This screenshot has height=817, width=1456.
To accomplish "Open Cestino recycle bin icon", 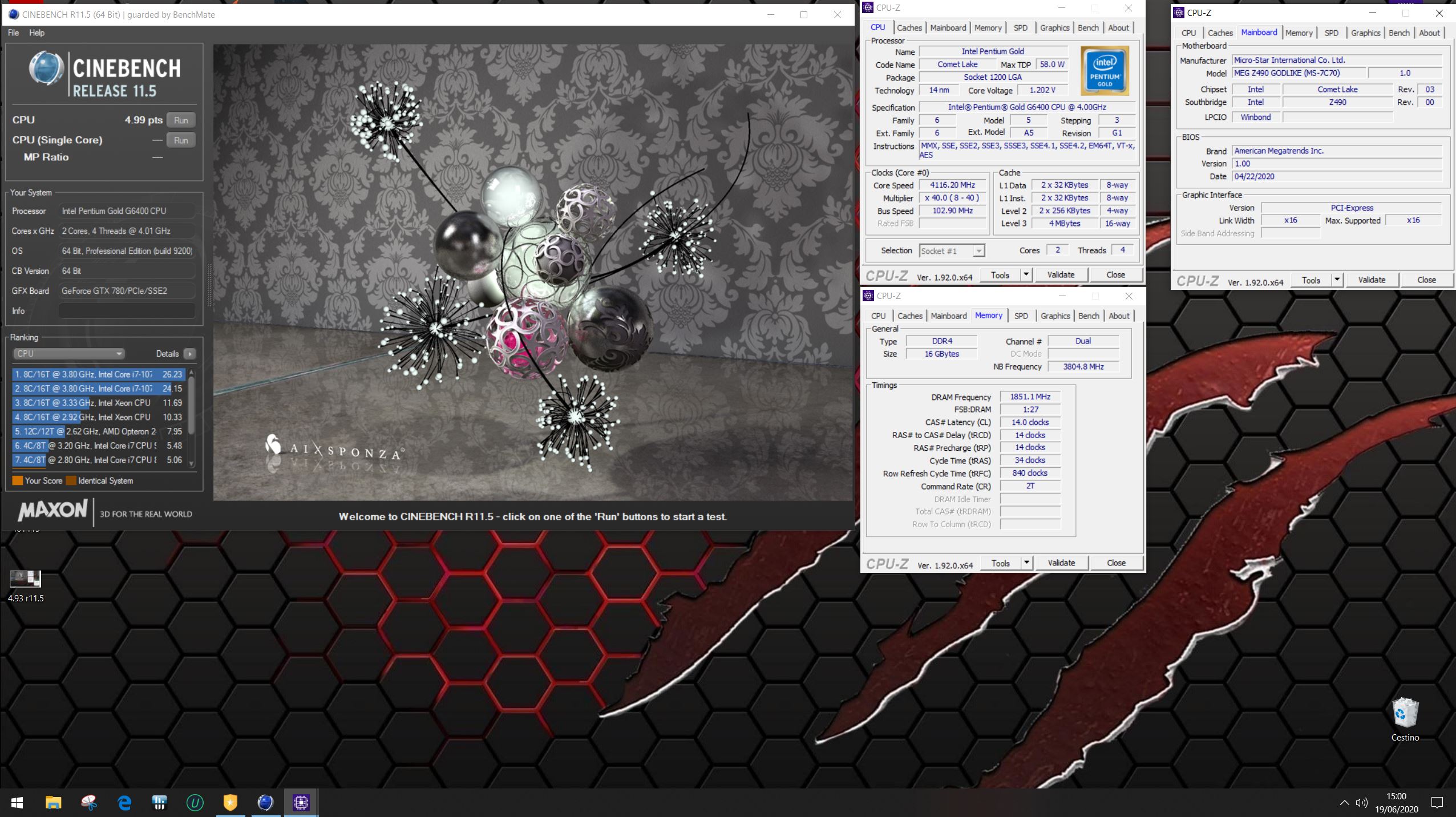I will tap(1405, 719).
